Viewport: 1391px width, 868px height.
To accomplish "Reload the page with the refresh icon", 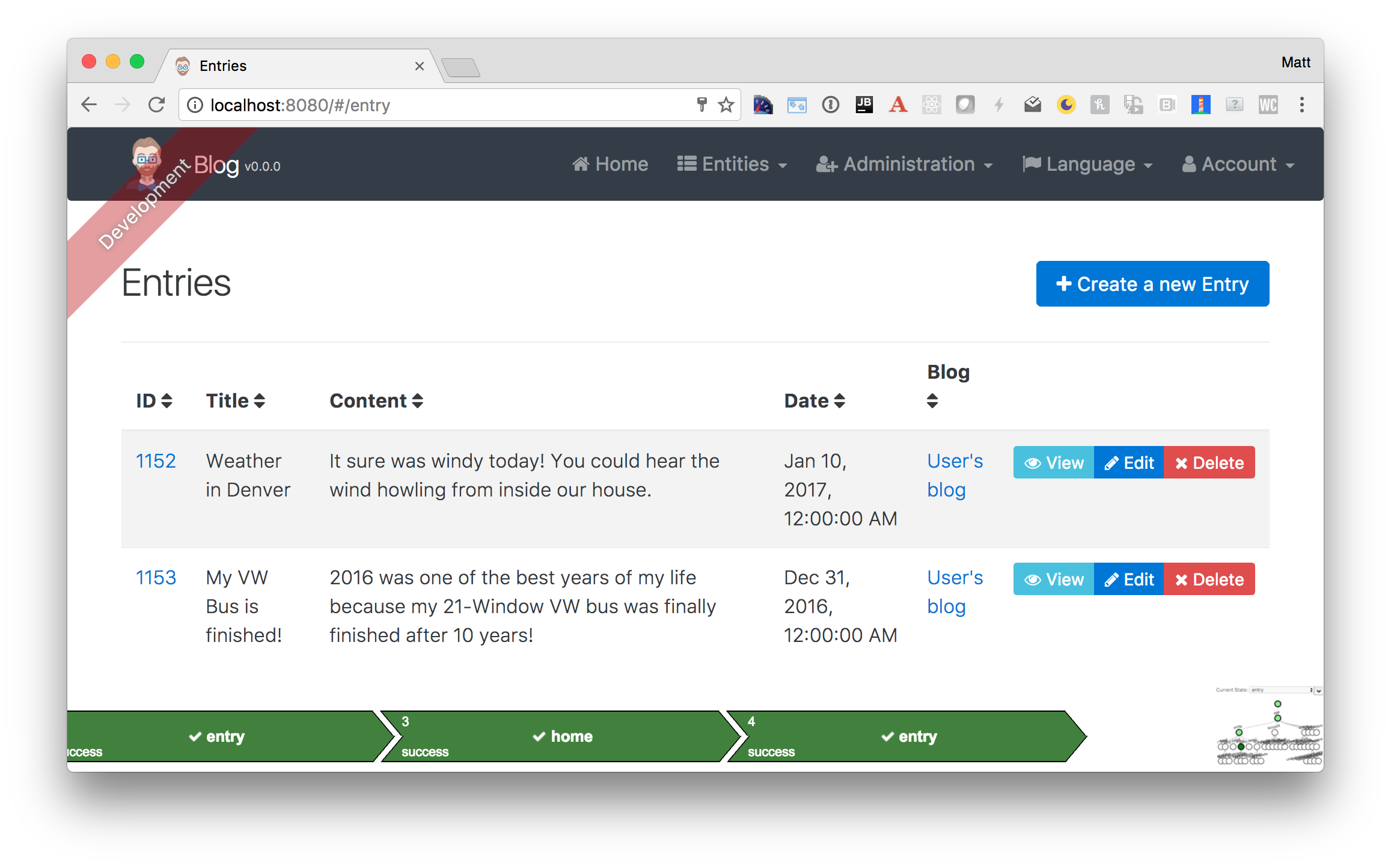I will 157,105.
